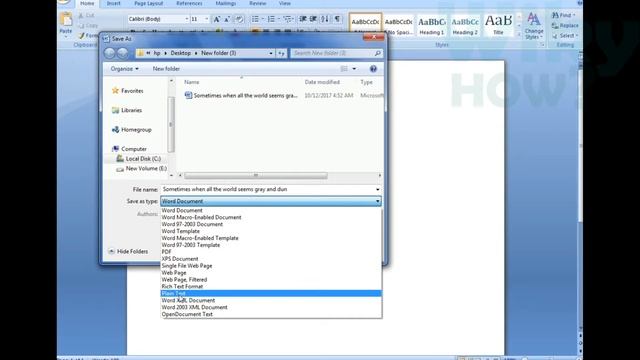Screen dimensions: 640x360
Task: Click the Grow Font icon
Action: click(x=217, y=19)
